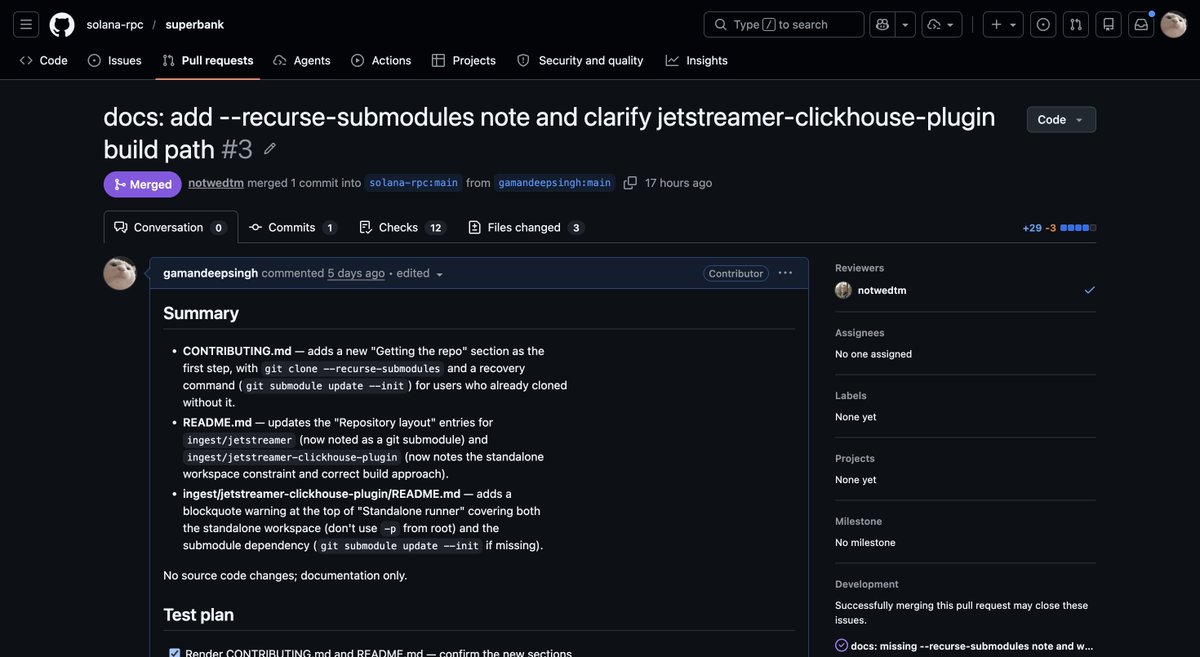Viewport: 1200px width, 657px height.
Task: Open gamandeepsingh author link in comment header
Action: pyautogui.click(x=210, y=273)
